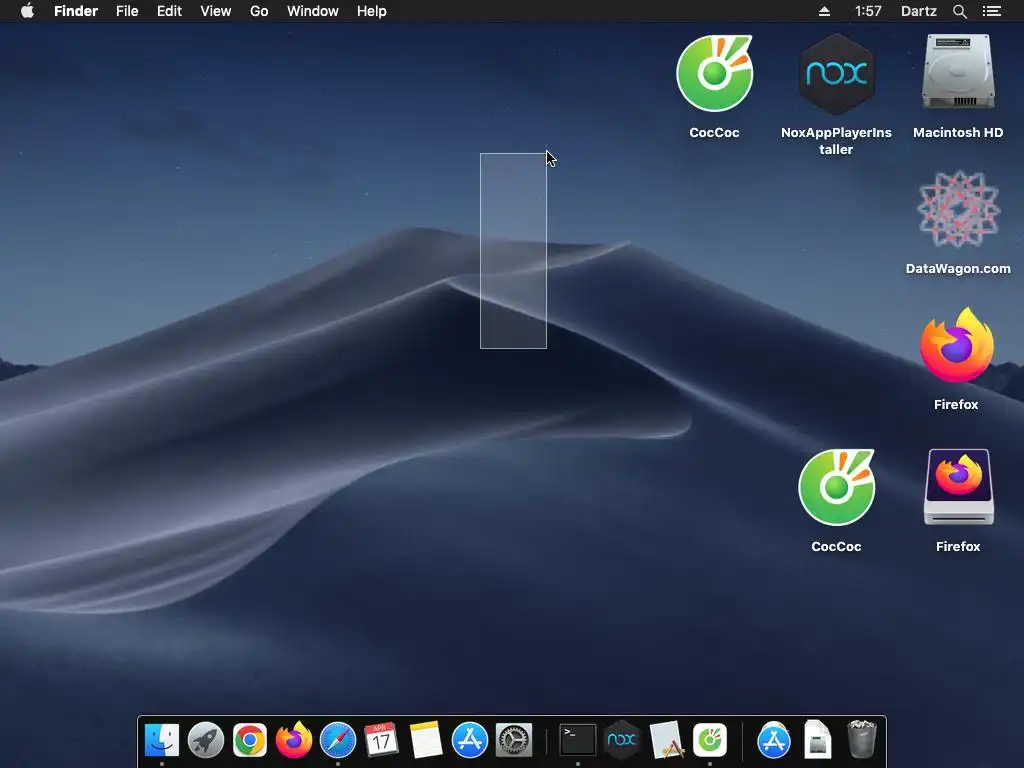Screen dimensions: 1024x768
Task: Open the Trash in the Dock
Action: coord(862,740)
